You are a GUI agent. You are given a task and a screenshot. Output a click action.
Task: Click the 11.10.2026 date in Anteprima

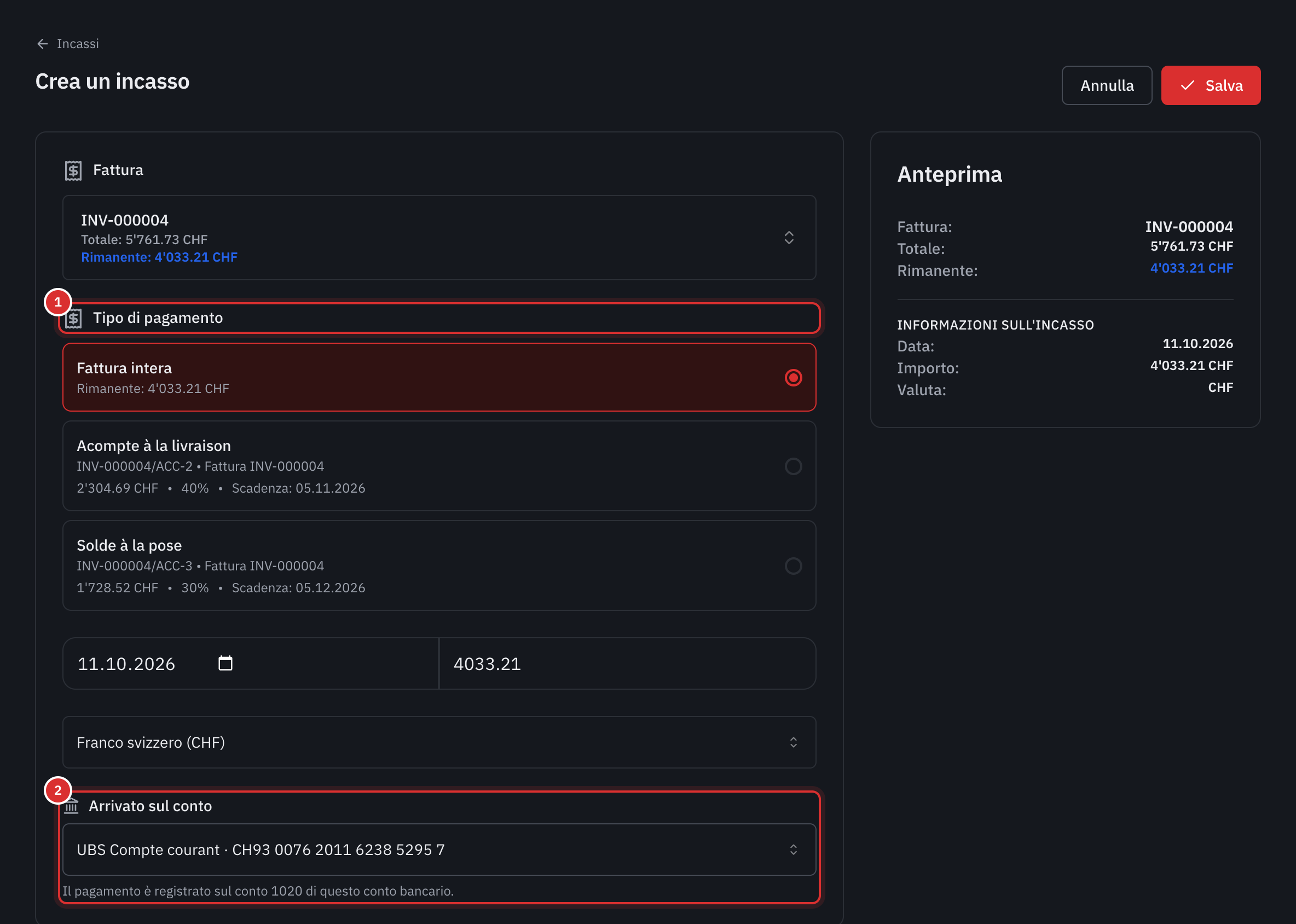[1197, 344]
